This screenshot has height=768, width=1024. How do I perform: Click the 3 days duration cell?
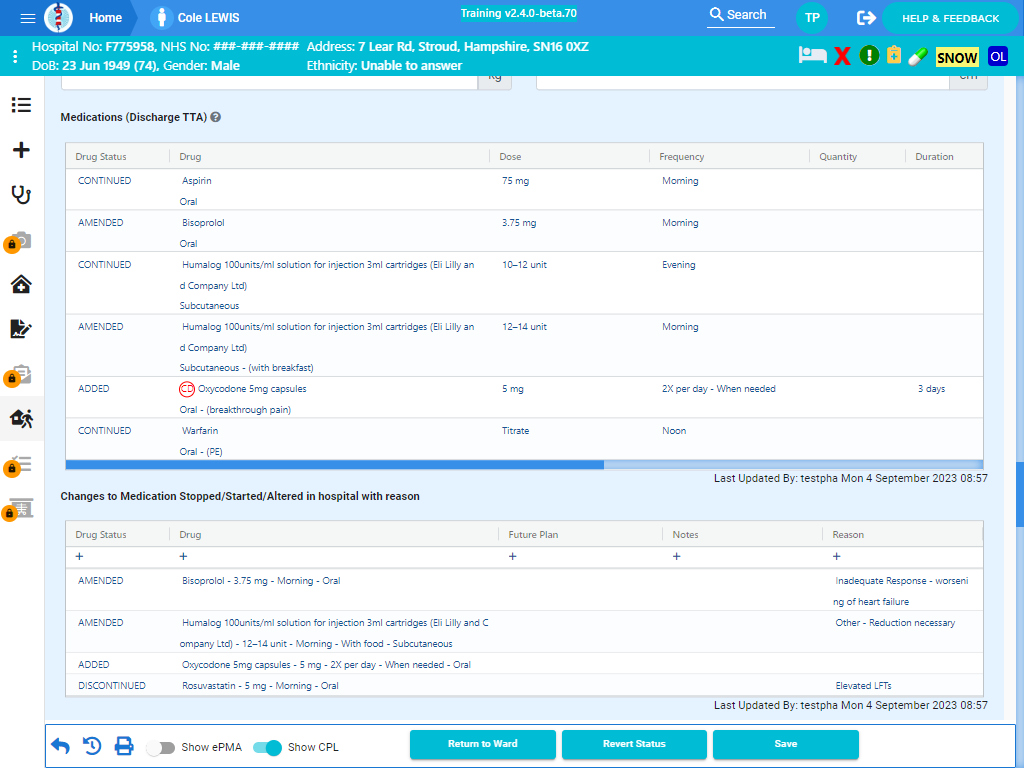point(931,389)
